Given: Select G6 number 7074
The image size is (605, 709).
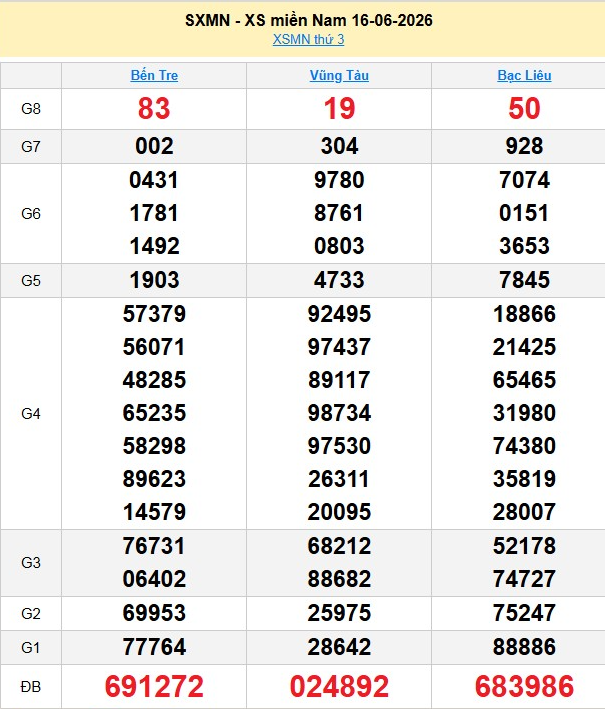Looking at the screenshot, I should pos(525,180).
